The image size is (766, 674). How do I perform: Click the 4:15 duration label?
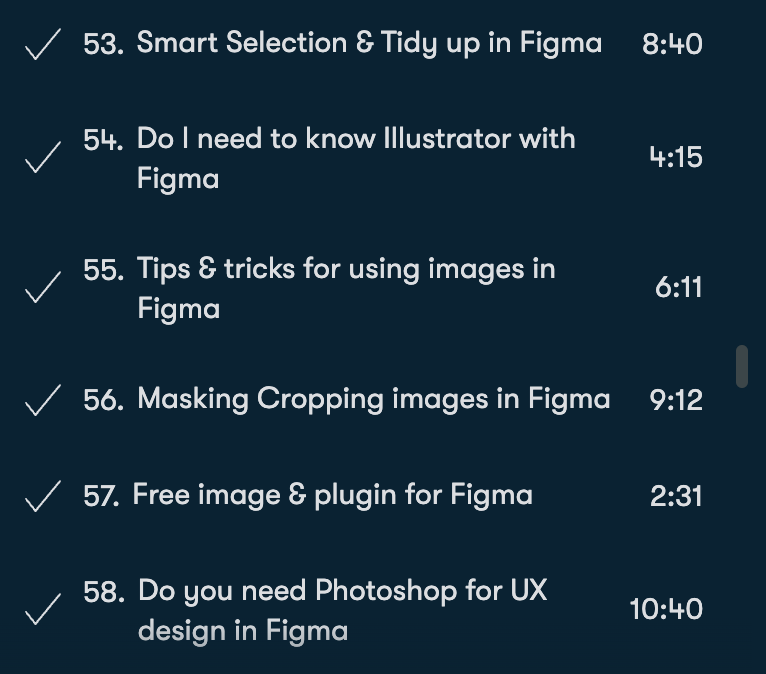click(675, 158)
